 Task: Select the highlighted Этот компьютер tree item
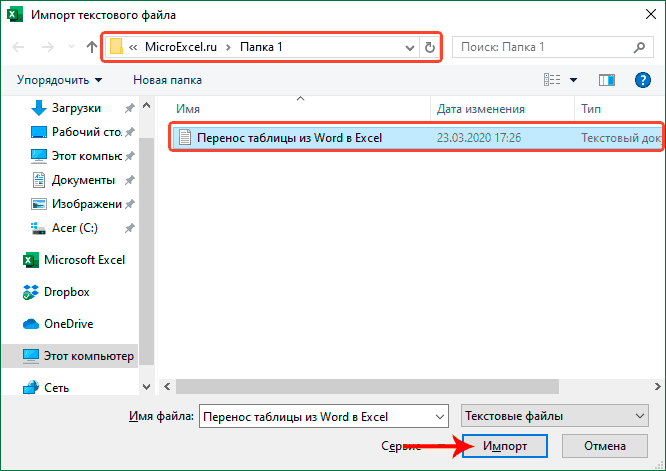point(70,356)
